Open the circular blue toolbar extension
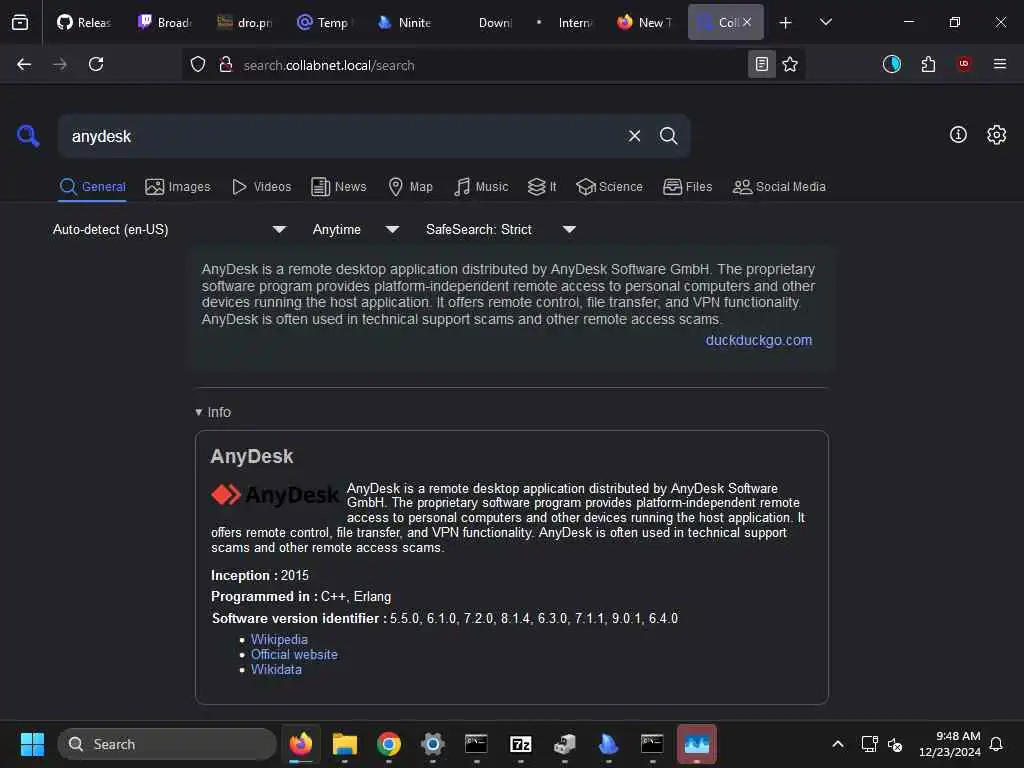The image size is (1024, 768). click(891, 64)
